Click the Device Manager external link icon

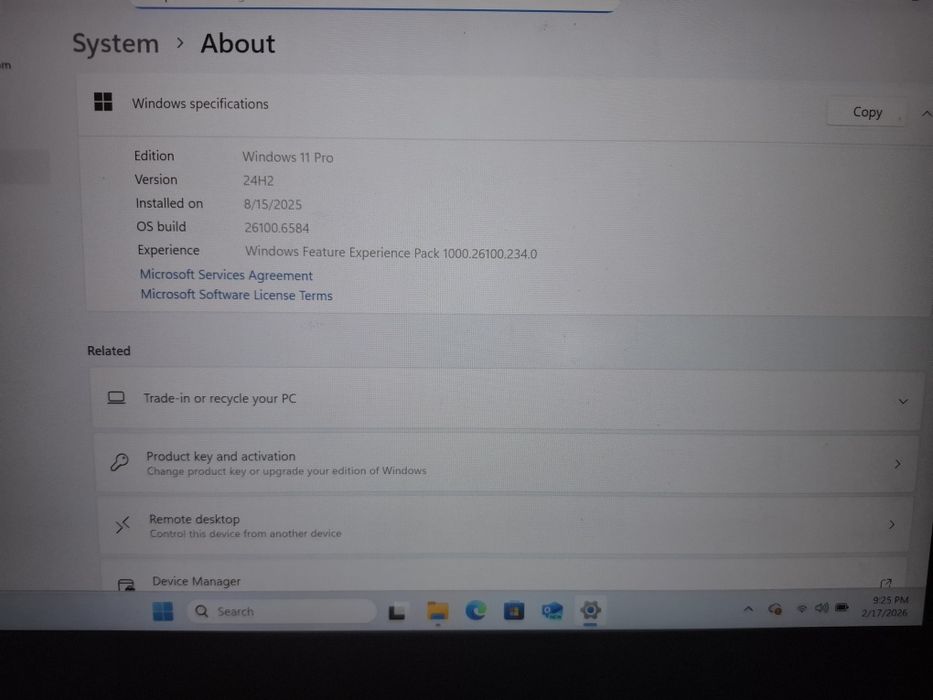click(x=885, y=583)
